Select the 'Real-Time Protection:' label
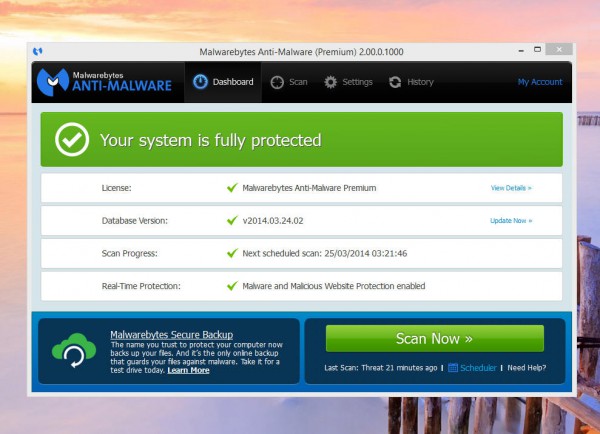The image size is (600, 434). (141, 286)
